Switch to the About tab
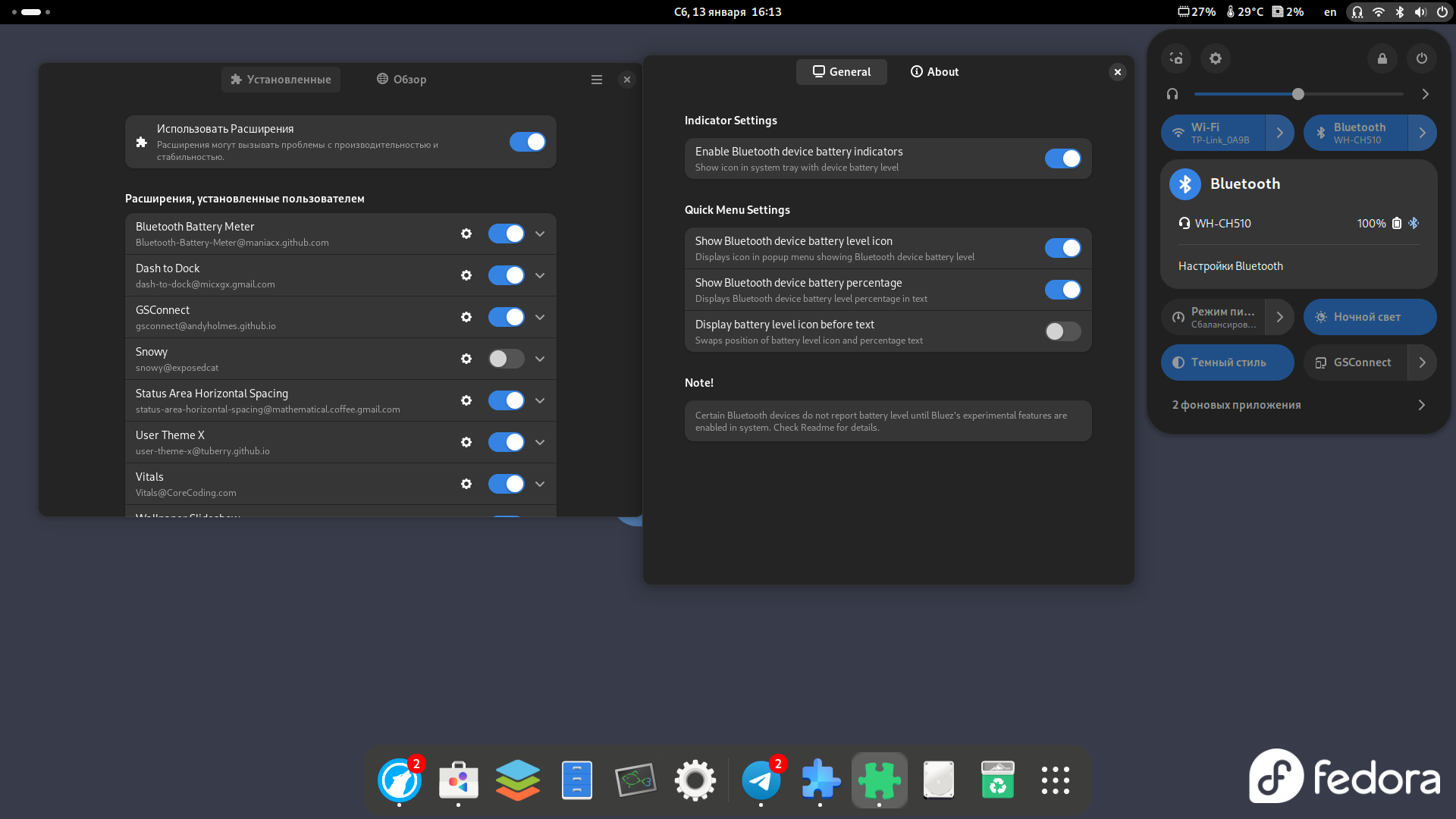 934,72
